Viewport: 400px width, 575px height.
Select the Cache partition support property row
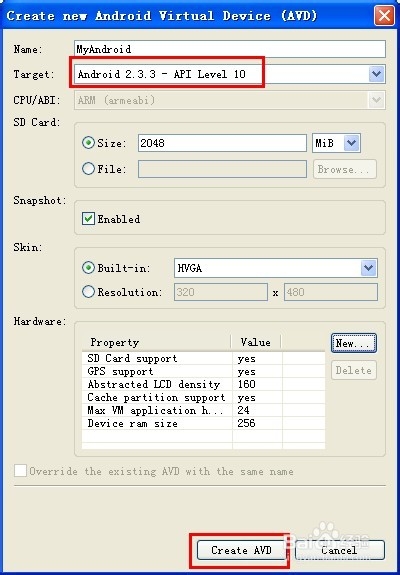point(203,398)
